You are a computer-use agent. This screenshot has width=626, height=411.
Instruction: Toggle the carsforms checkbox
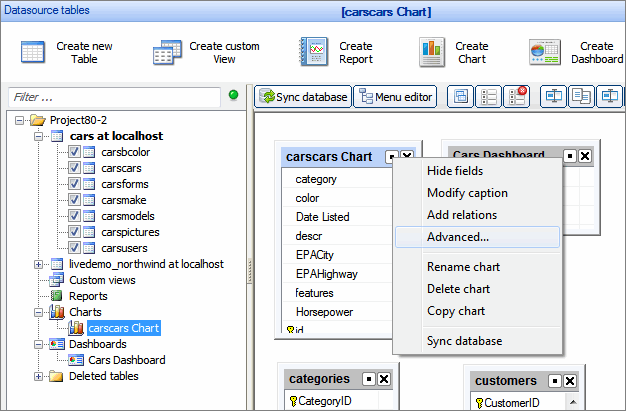point(74,184)
